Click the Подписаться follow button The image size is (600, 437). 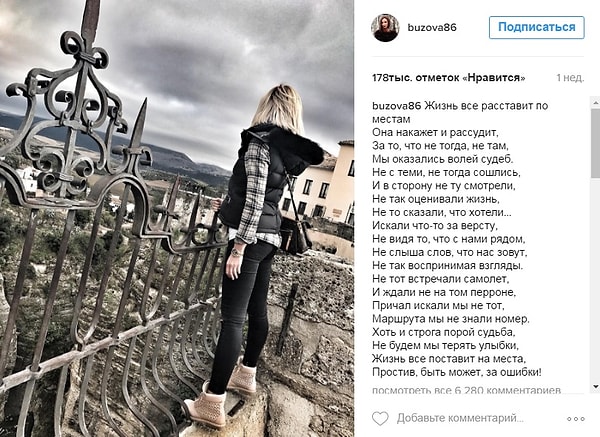(x=536, y=27)
